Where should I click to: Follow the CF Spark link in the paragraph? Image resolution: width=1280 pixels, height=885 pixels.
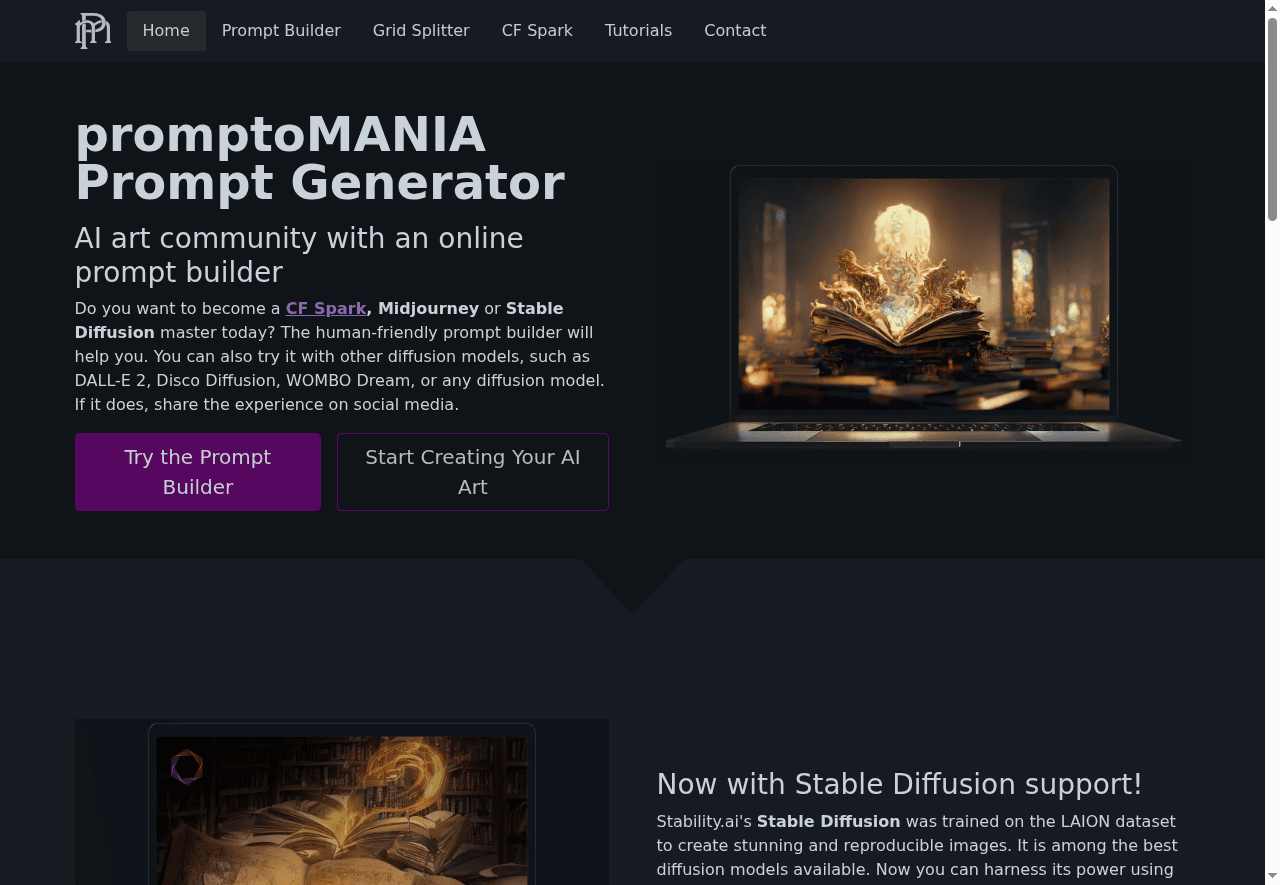point(326,308)
